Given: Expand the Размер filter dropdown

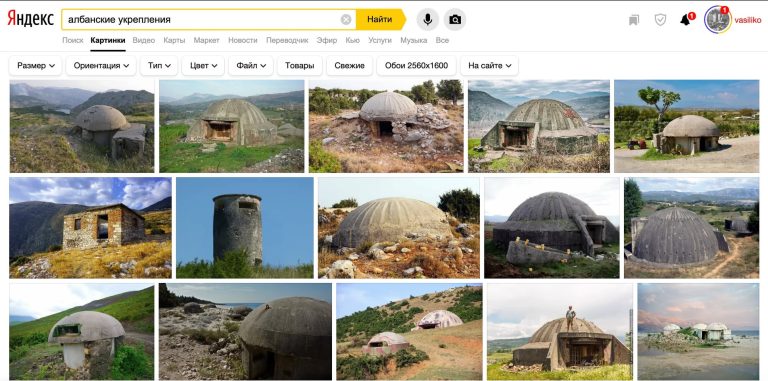Looking at the screenshot, I should pyautogui.click(x=36, y=66).
